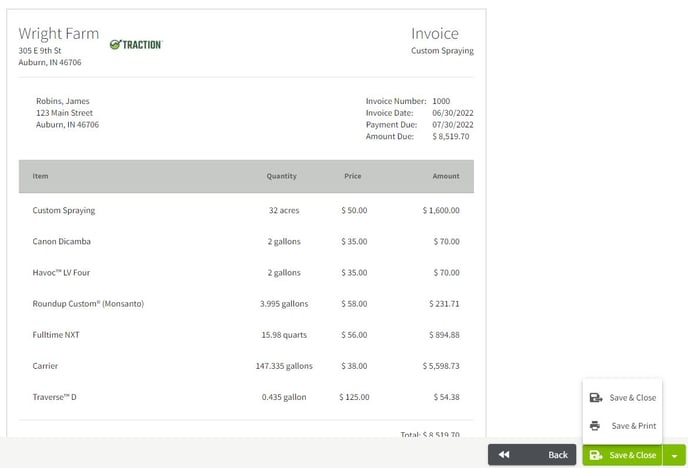Click the Item column header
The height and width of the screenshot is (468, 688).
coord(40,176)
